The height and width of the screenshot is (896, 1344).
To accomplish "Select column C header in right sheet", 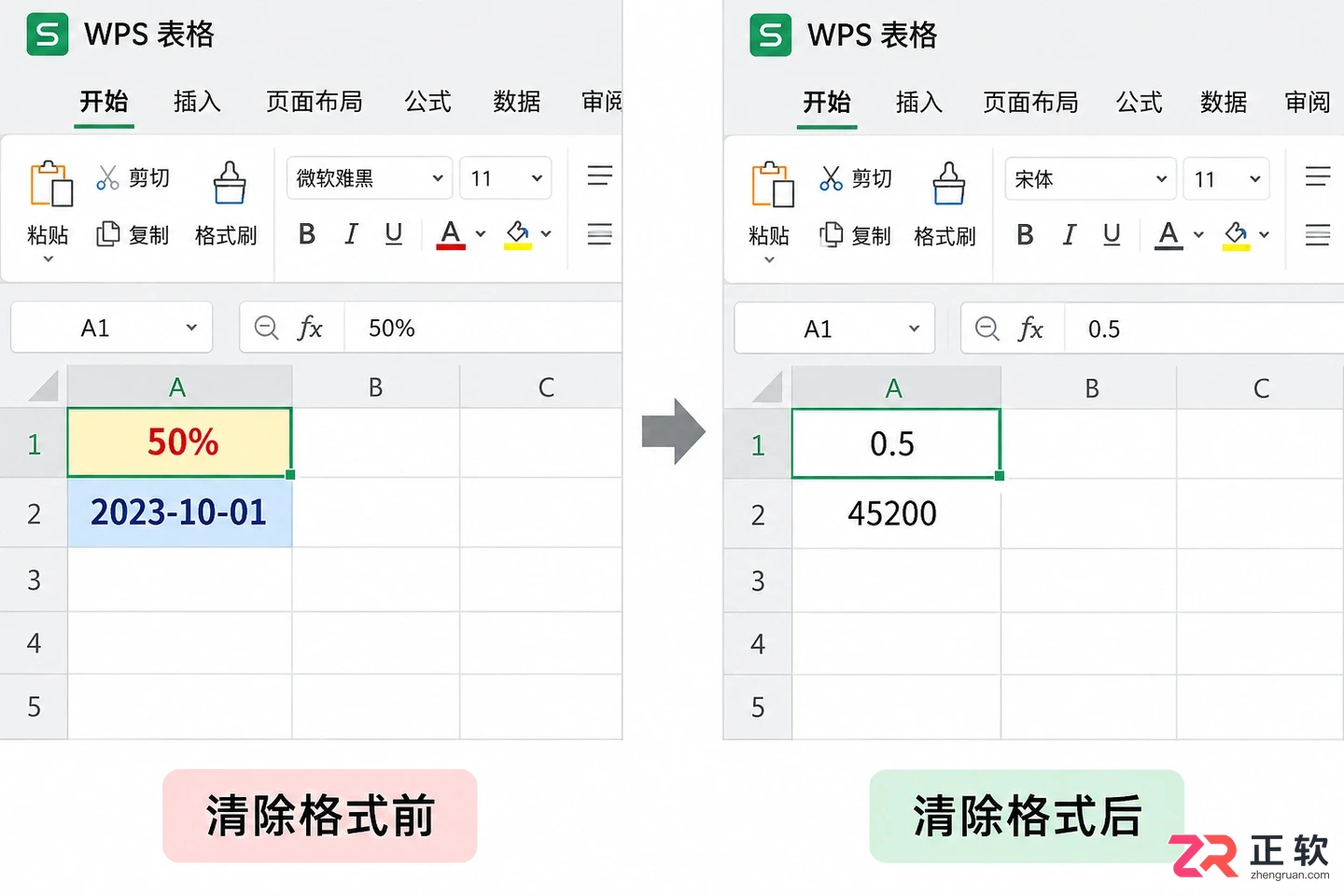I will pyautogui.click(x=1260, y=387).
